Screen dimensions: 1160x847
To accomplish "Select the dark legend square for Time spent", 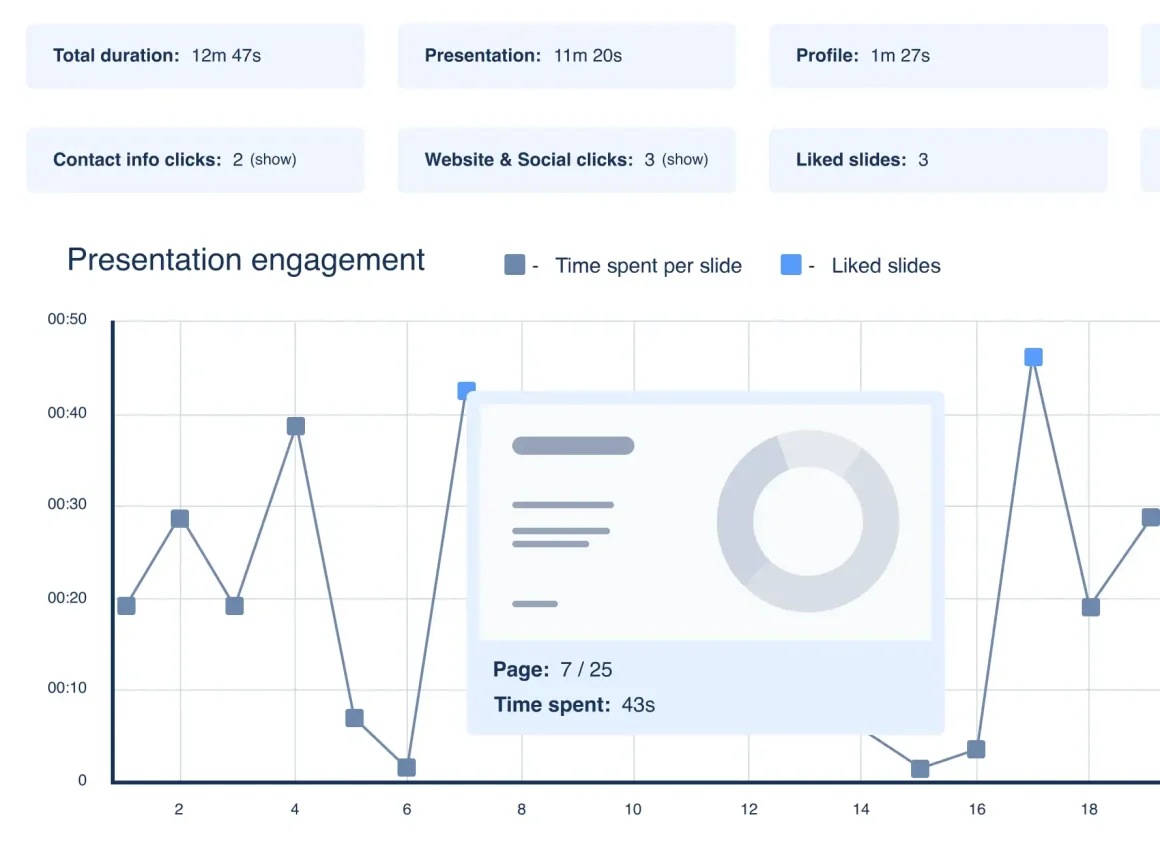I will [513, 264].
